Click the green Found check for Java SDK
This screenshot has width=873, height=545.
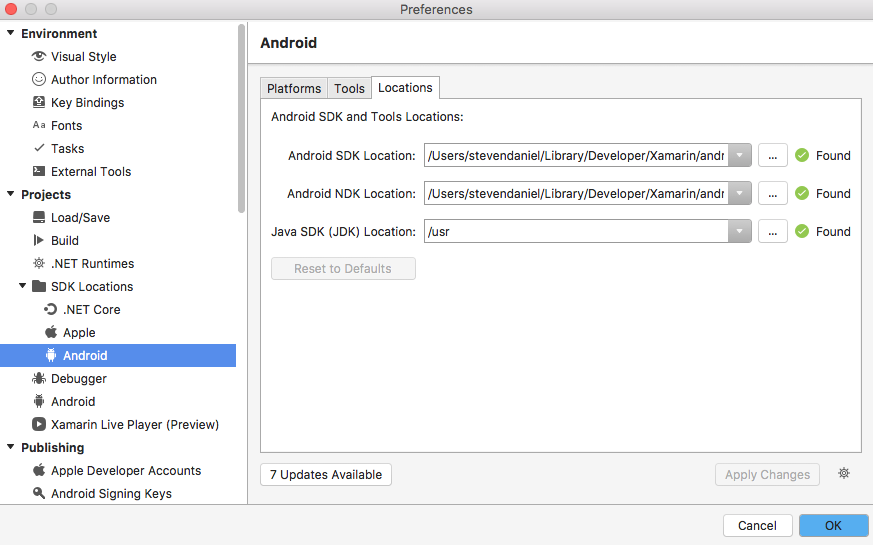pyautogui.click(x=802, y=231)
